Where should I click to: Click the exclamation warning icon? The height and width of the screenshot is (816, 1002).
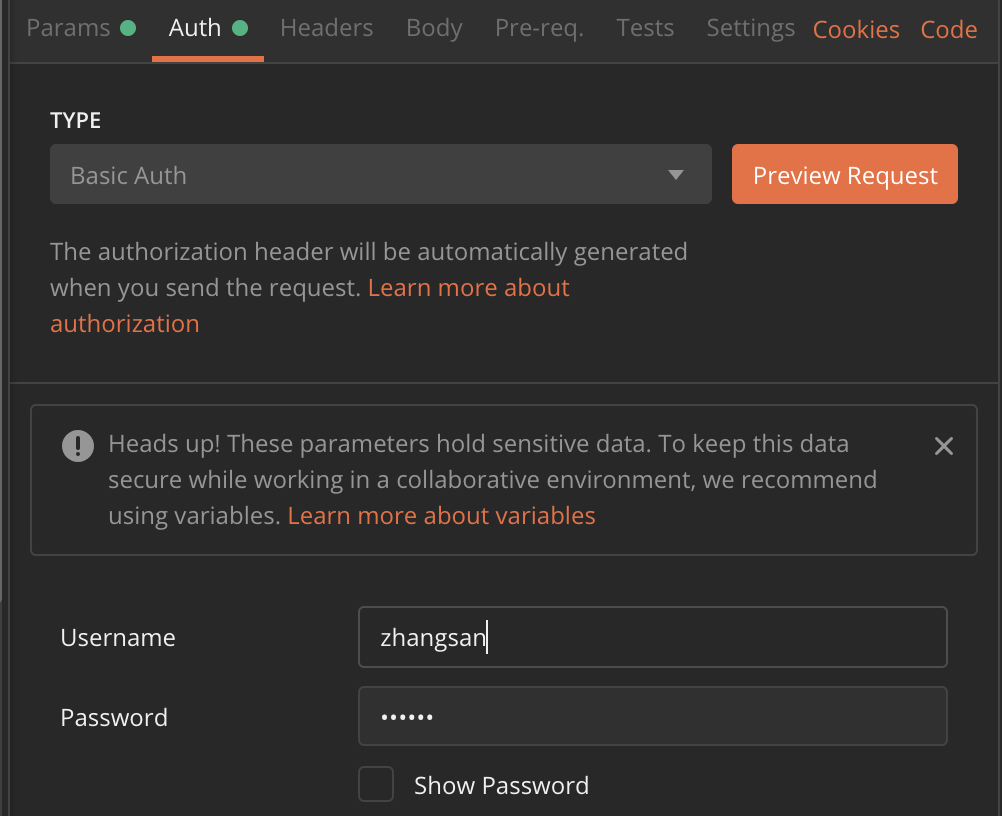coord(78,445)
